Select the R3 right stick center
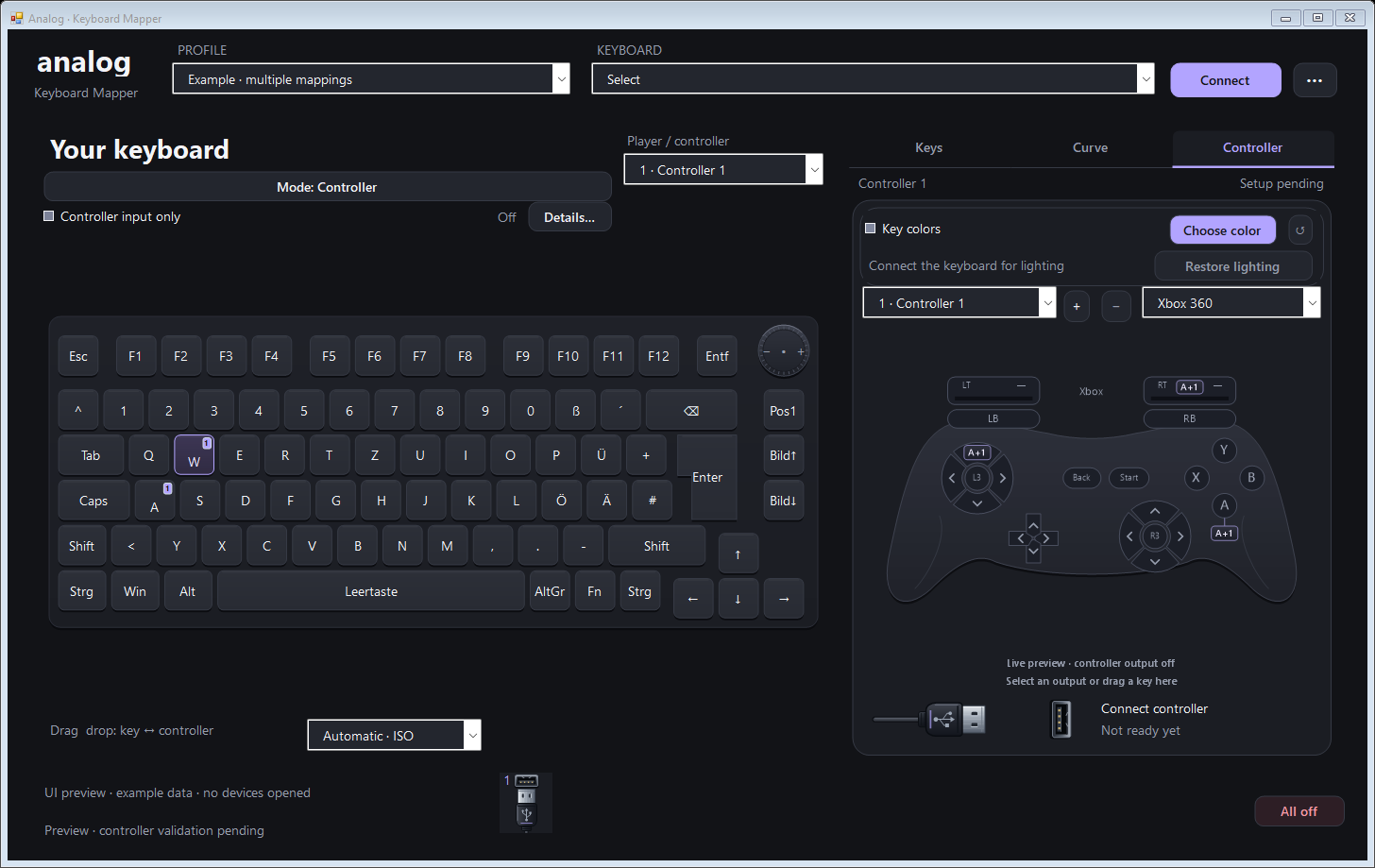The image size is (1375, 868). (1154, 536)
